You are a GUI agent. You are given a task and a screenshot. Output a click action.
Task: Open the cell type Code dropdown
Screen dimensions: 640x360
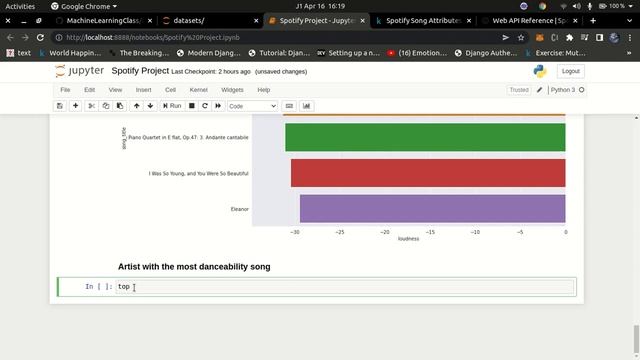(252, 106)
